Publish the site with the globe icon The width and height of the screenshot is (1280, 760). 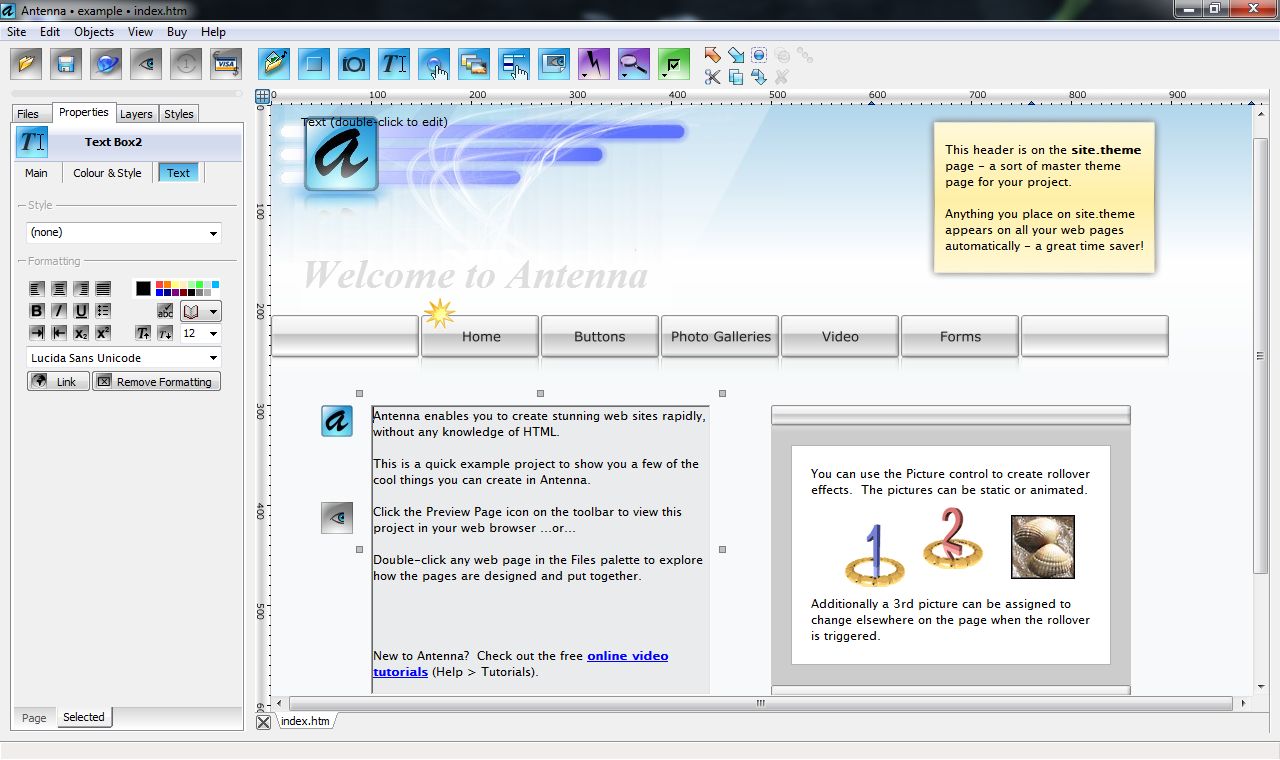tap(106, 64)
